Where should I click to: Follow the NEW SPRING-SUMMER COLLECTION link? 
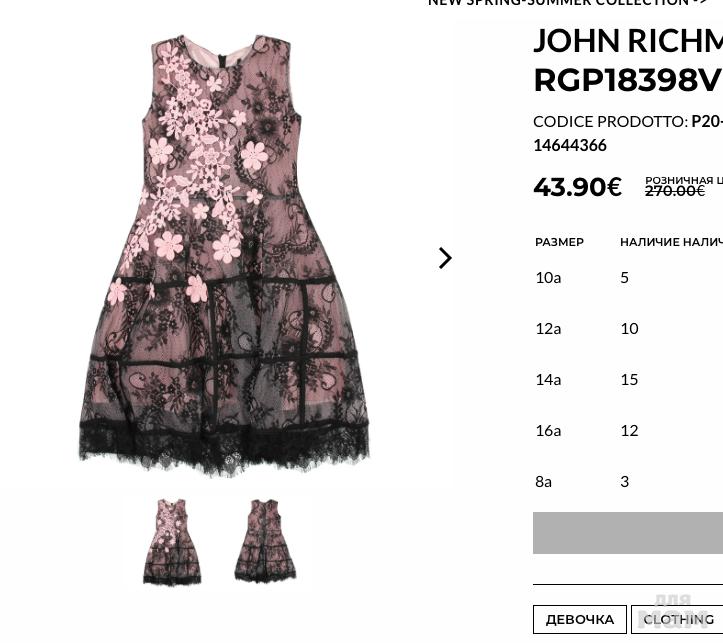point(567,3)
